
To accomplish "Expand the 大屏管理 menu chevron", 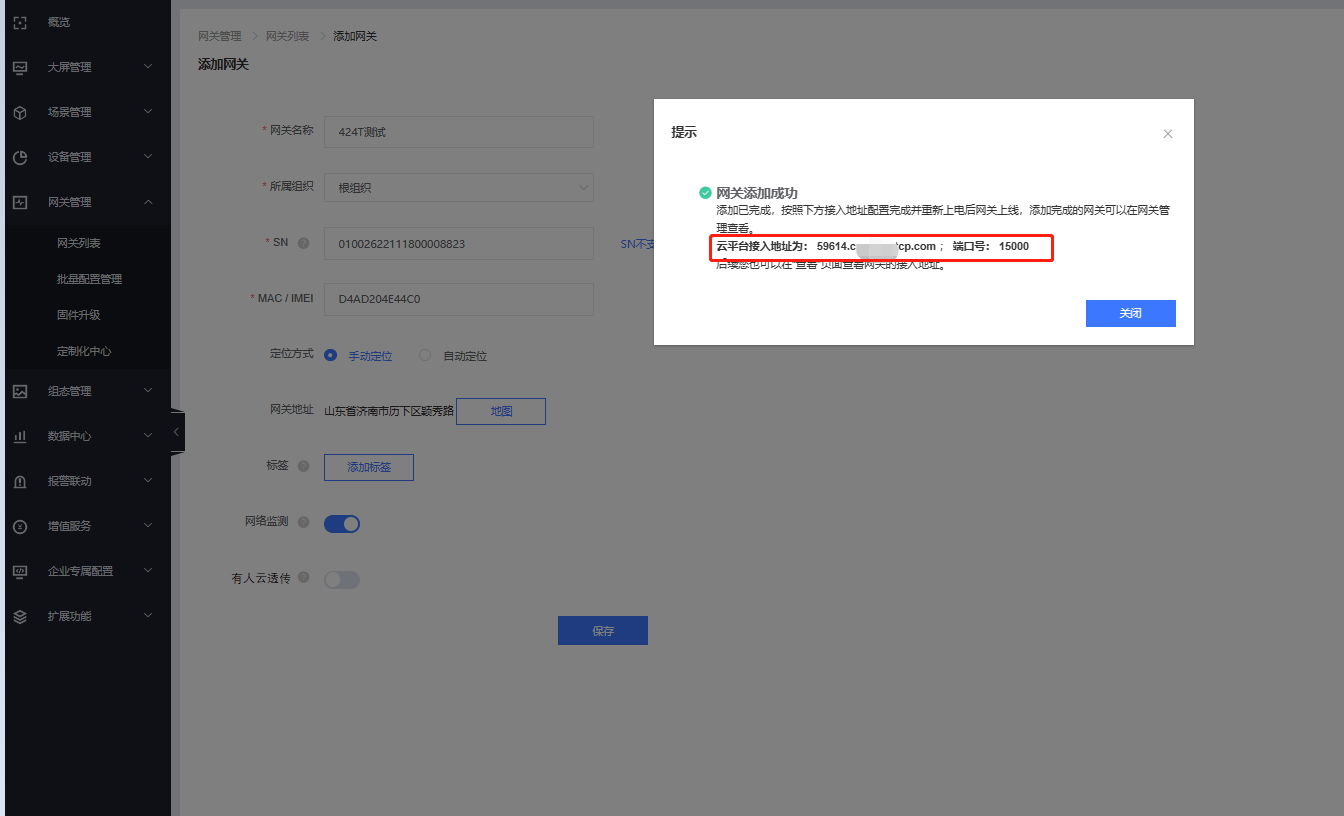I will [148, 67].
